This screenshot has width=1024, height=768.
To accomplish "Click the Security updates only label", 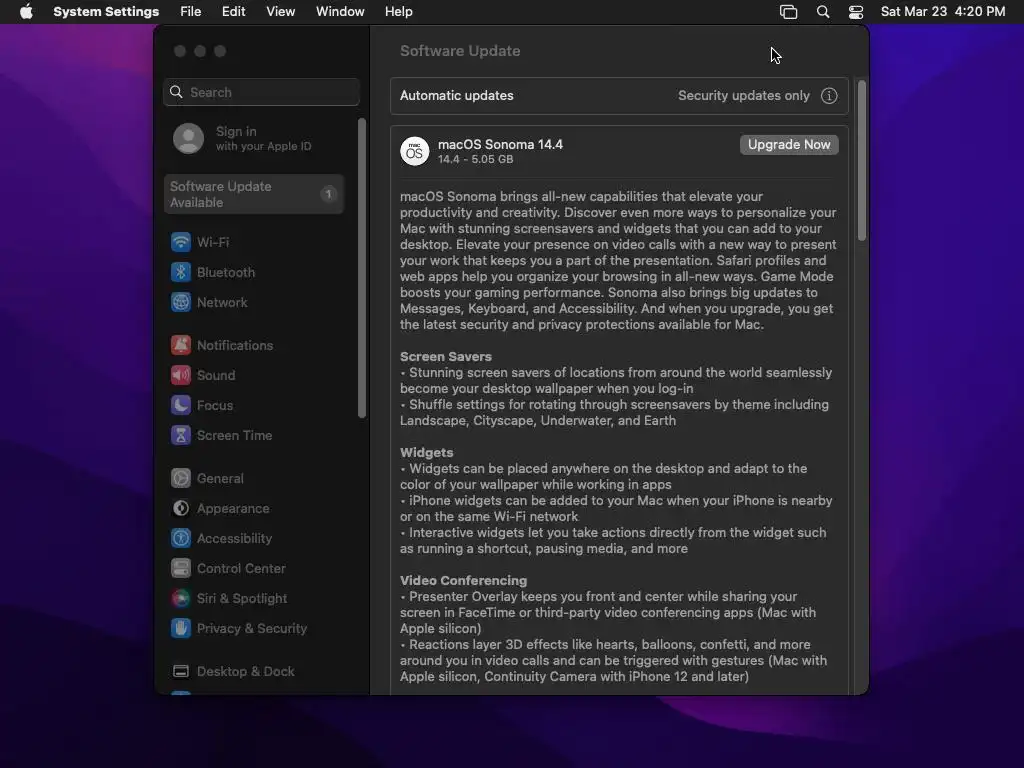I will click(743, 96).
